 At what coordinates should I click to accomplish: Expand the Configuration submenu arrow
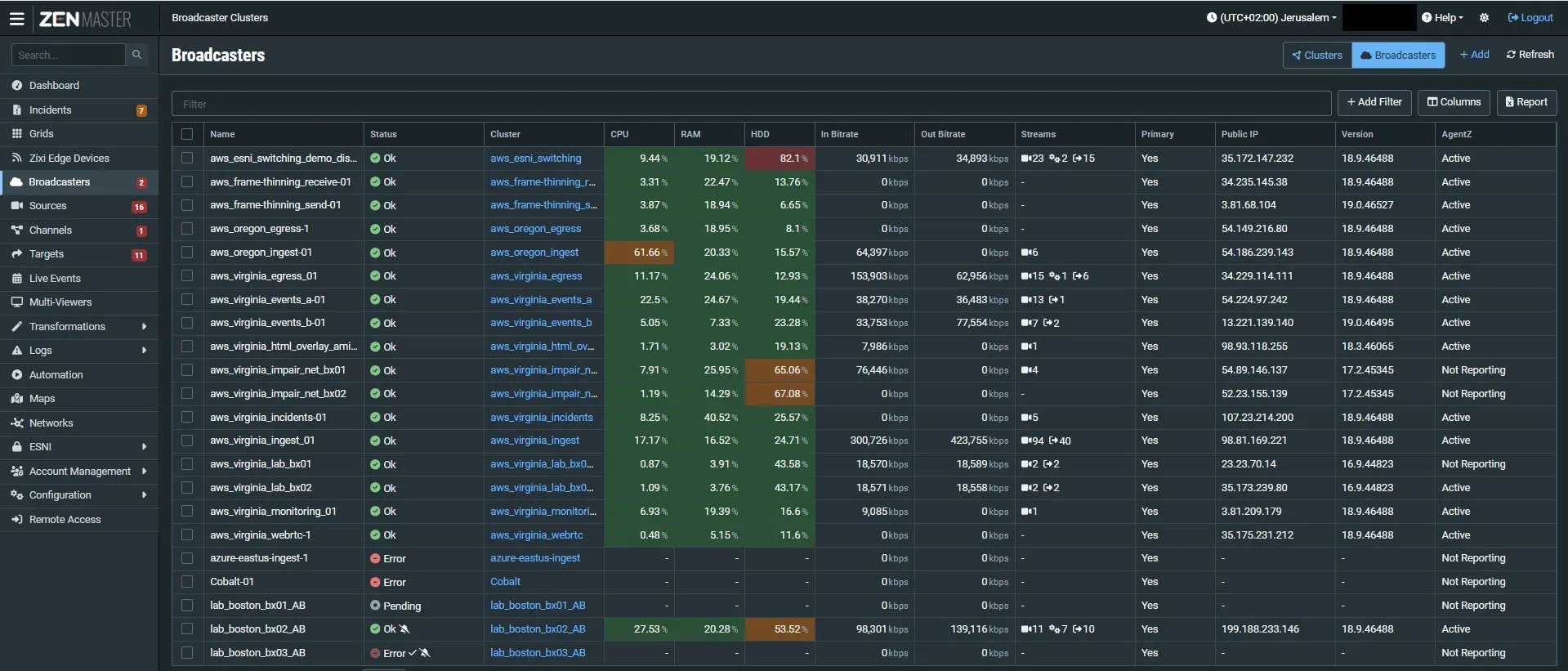[145, 495]
